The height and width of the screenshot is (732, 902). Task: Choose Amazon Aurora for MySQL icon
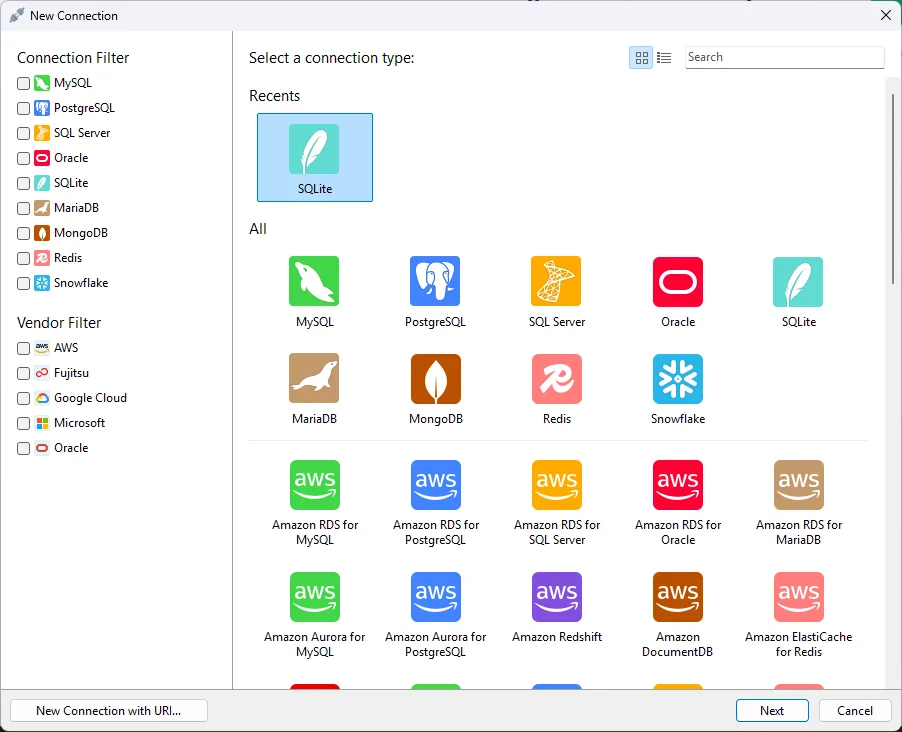(x=315, y=597)
